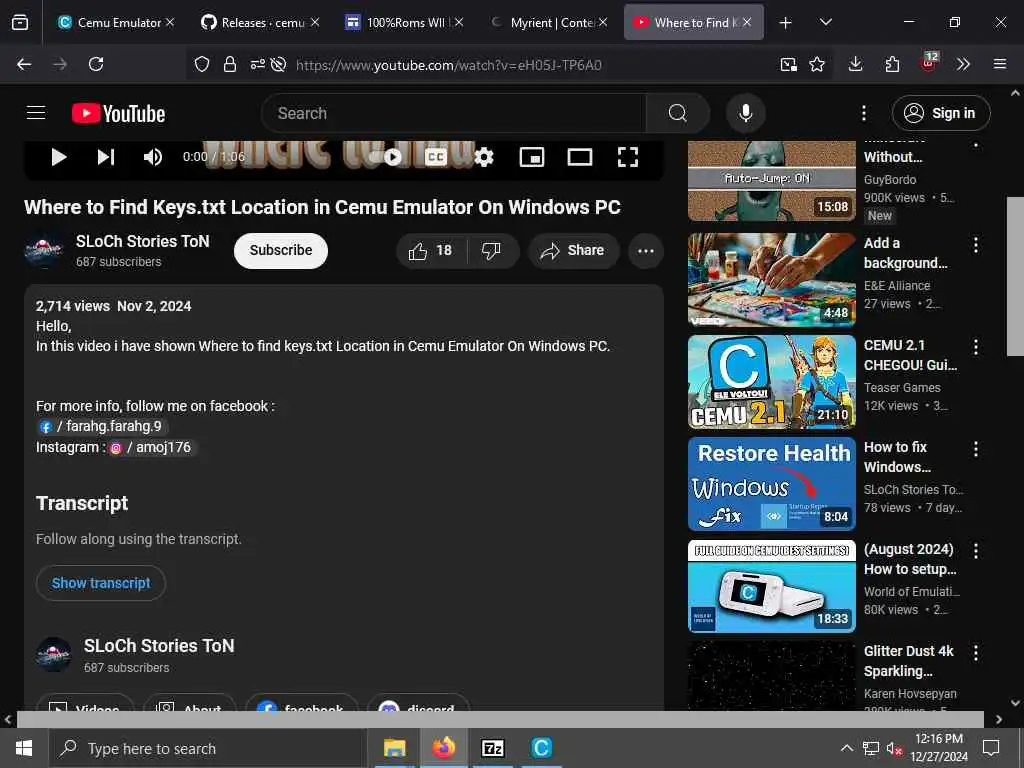Switch to theater mode
1024x768 pixels.
pos(579,157)
